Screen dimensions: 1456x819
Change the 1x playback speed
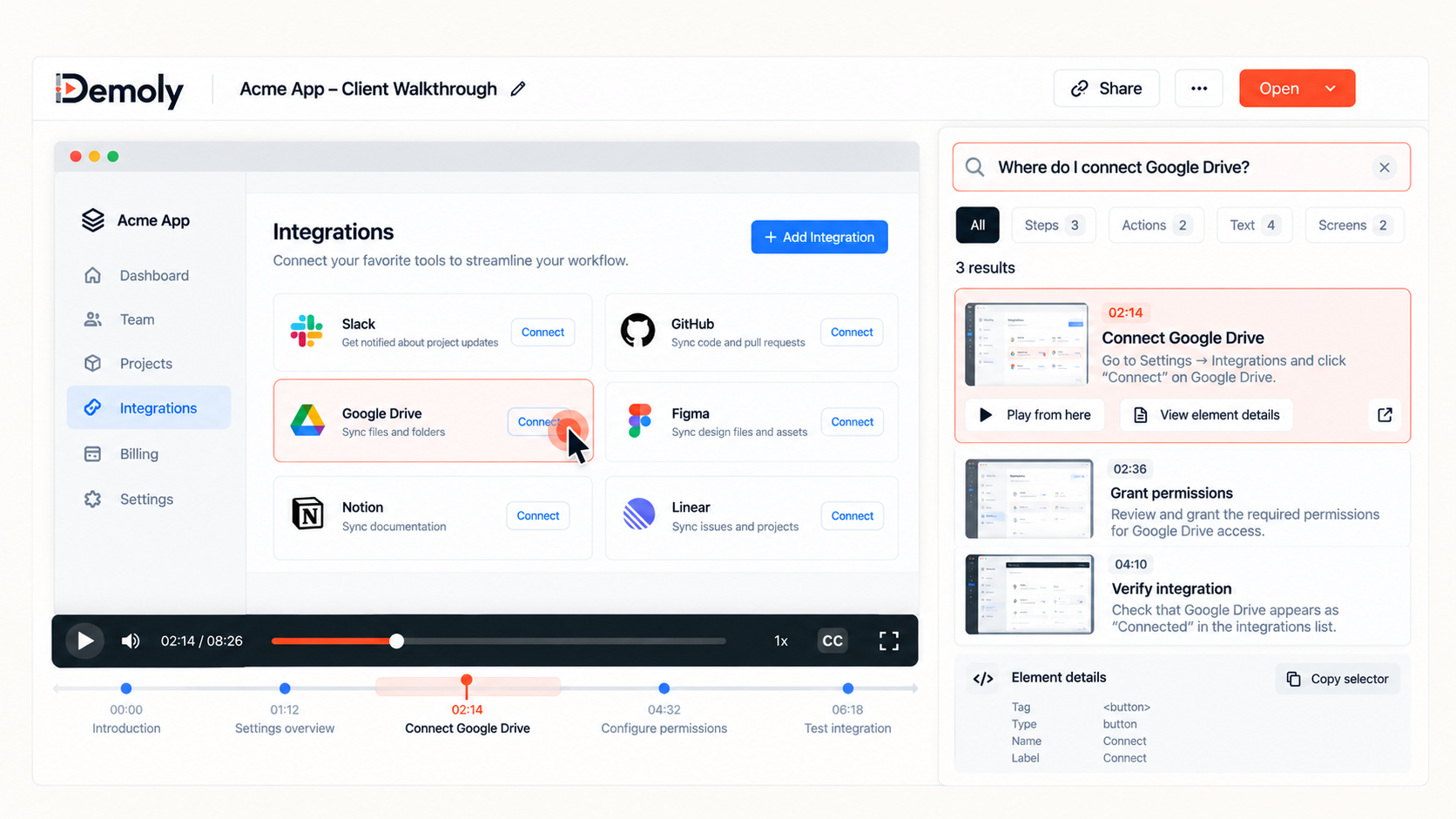(x=781, y=641)
